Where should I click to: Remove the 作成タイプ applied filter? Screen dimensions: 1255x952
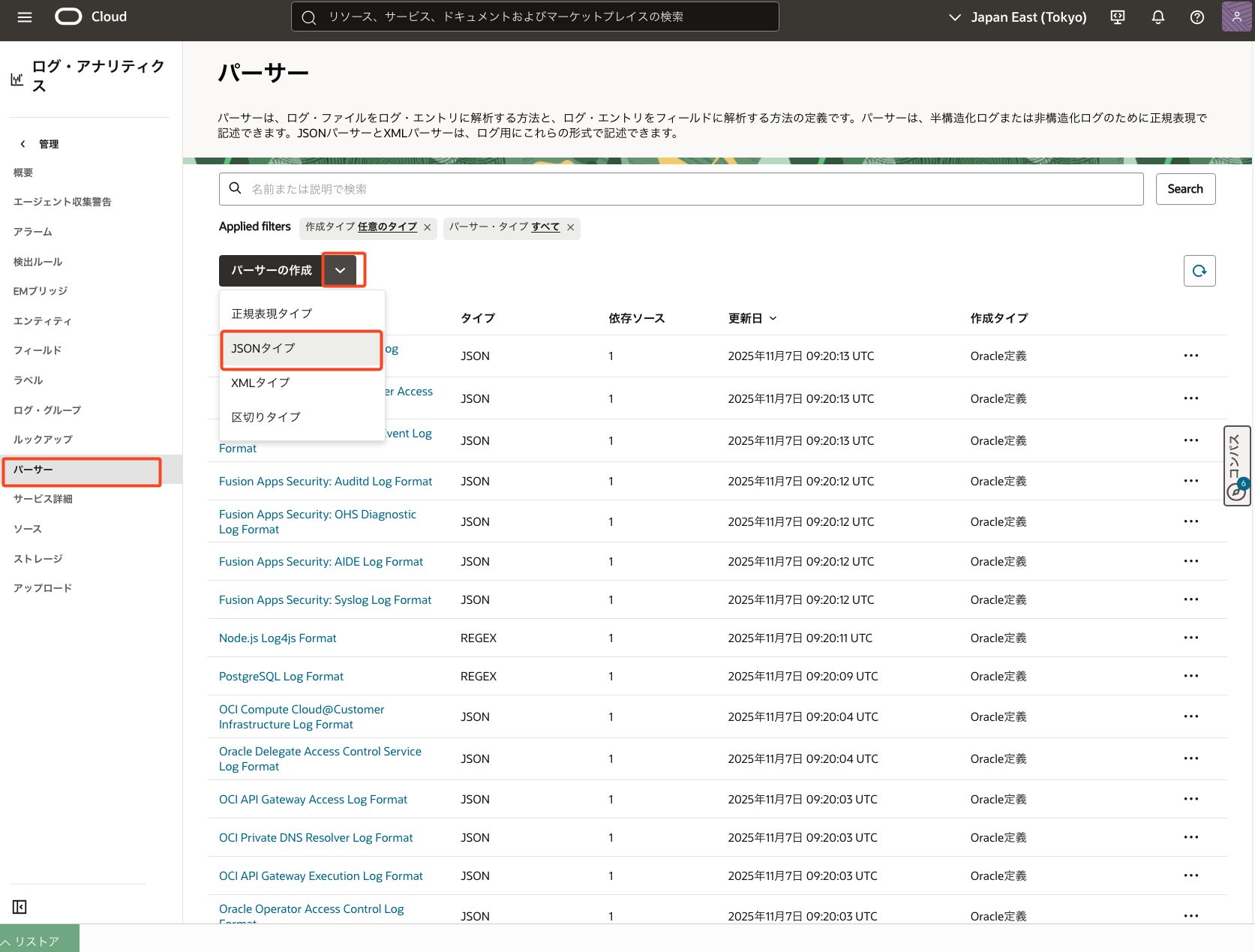tap(428, 227)
